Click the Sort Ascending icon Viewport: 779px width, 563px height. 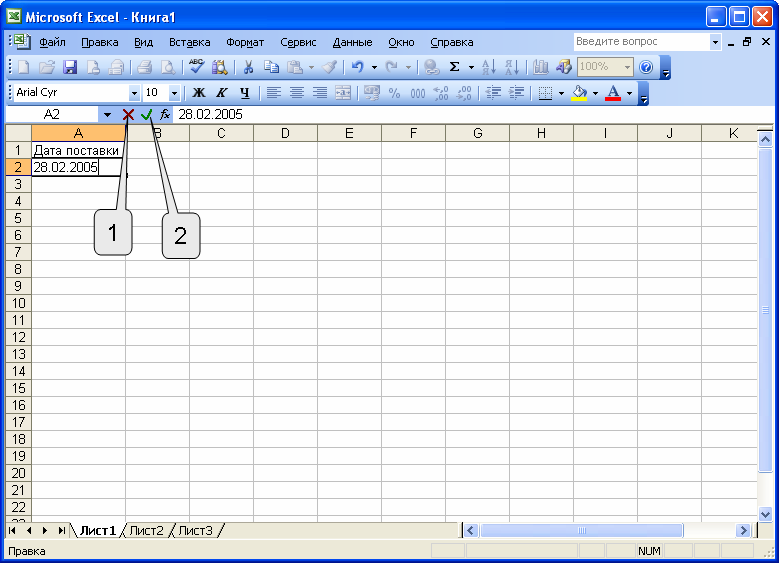click(x=488, y=67)
